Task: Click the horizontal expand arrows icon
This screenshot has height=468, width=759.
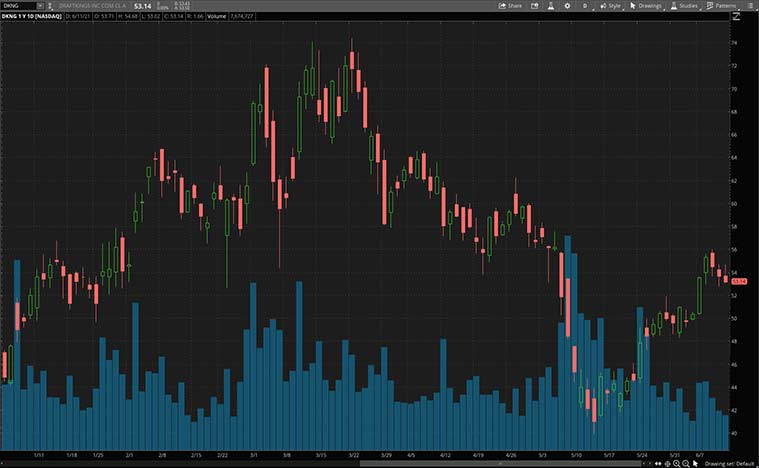Action: pyautogui.click(x=658, y=464)
